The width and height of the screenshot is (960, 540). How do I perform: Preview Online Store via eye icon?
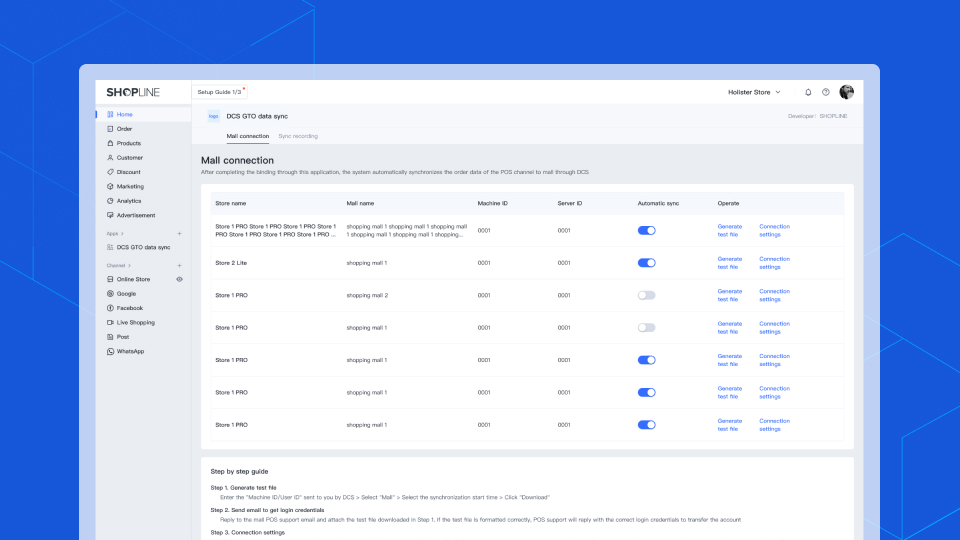pyautogui.click(x=179, y=279)
